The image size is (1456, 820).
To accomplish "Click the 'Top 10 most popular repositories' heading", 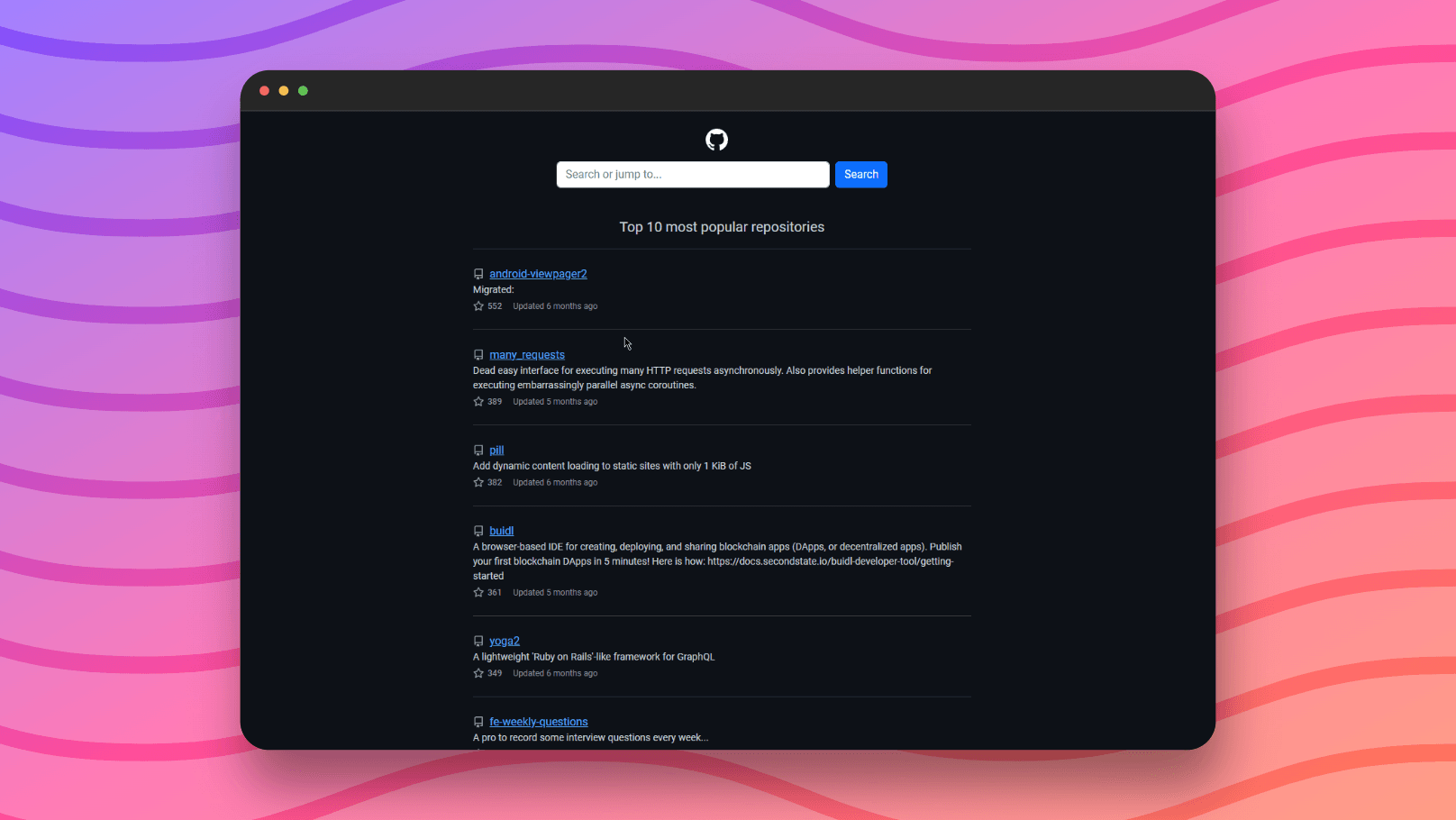I will (722, 227).
